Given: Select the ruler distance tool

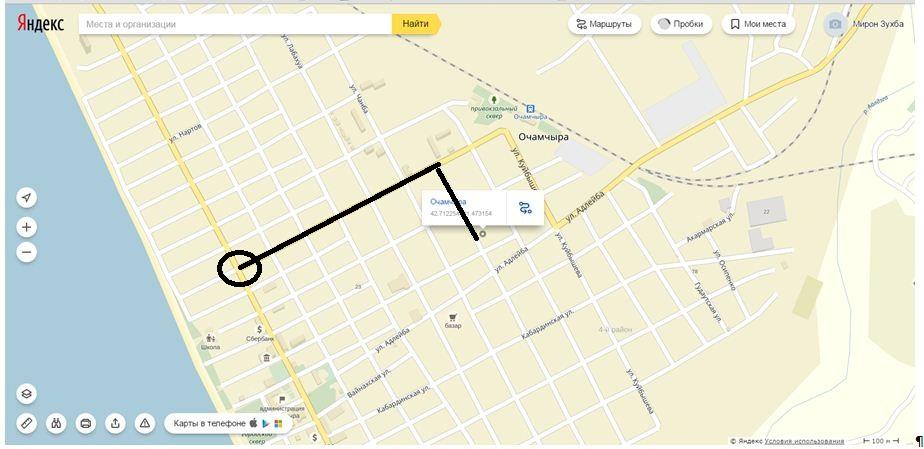Looking at the screenshot, I should 27,423.
